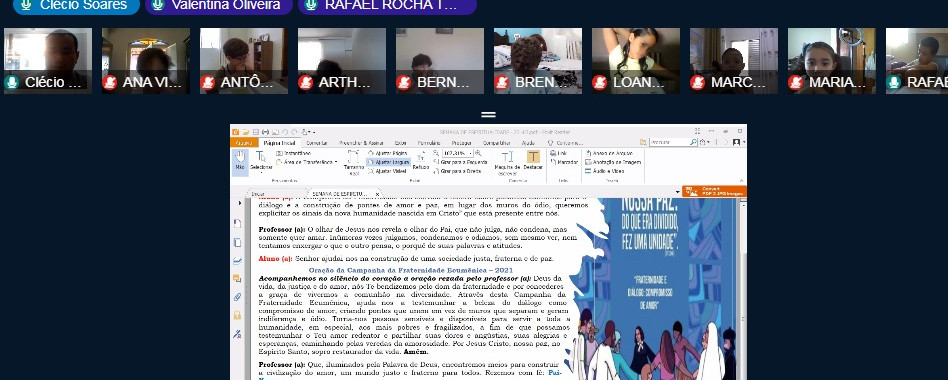The image size is (948, 380).
Task: Click Girar para a Direita
Action: pyautogui.click(x=458, y=171)
